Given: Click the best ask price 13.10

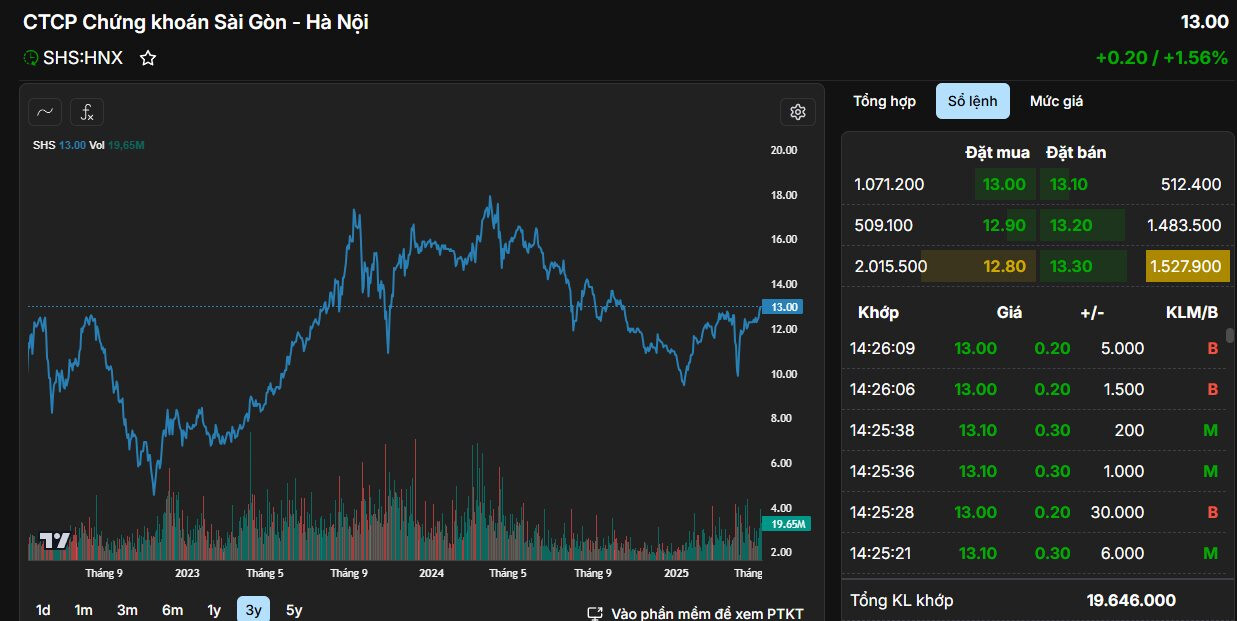Looking at the screenshot, I should point(1068,184).
